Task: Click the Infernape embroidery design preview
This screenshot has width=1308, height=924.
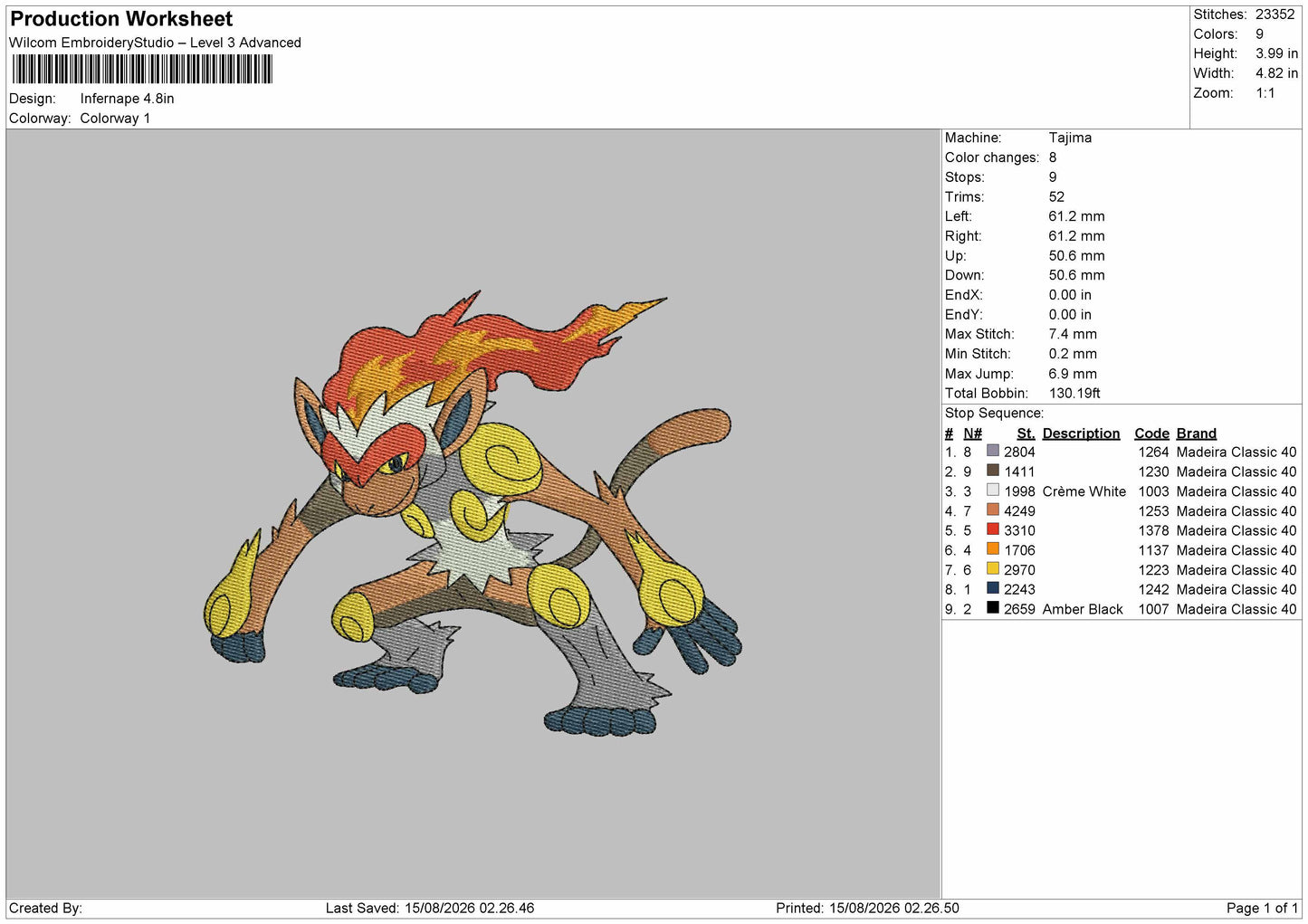Action: point(473,513)
